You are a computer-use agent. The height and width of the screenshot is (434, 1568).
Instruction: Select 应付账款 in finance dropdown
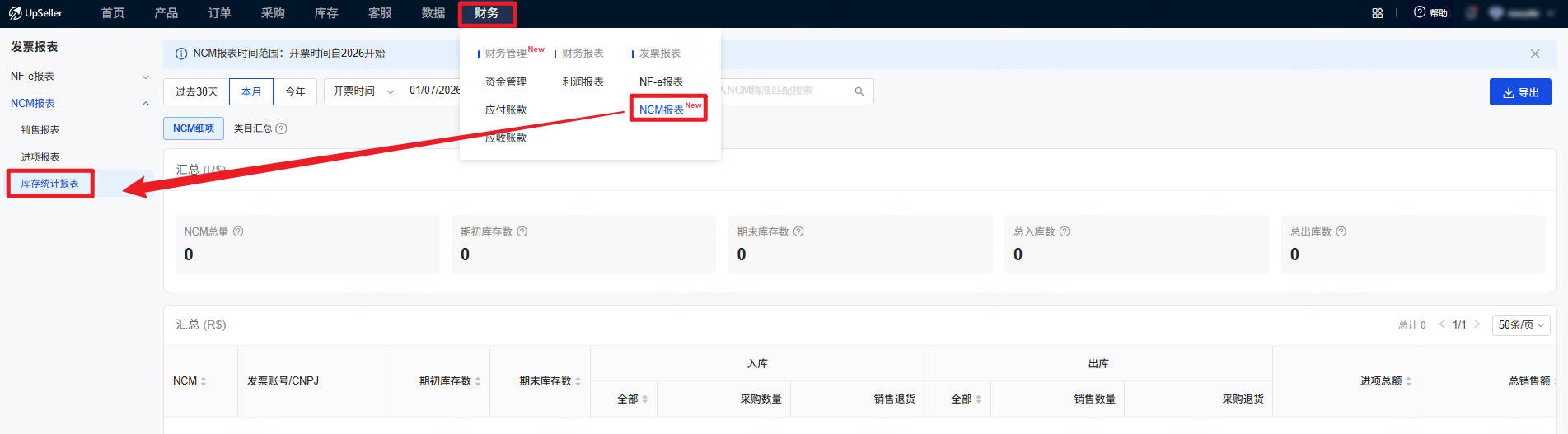coord(506,110)
